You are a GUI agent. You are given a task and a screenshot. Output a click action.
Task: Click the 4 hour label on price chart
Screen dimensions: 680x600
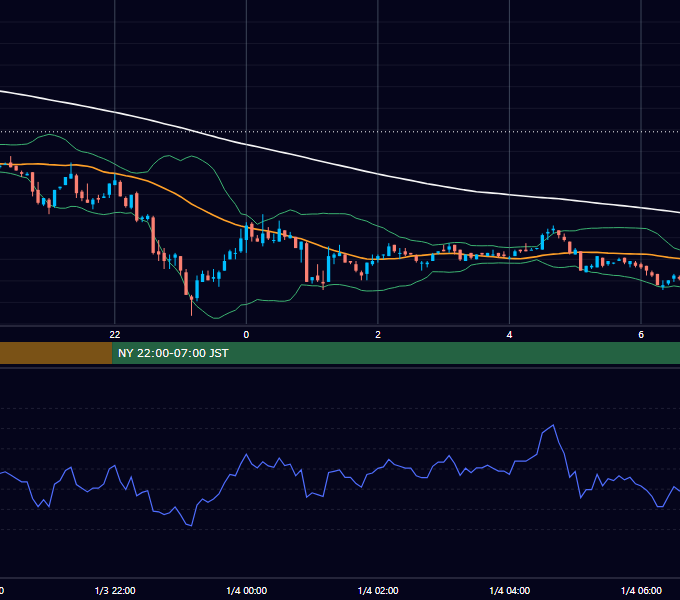pos(509,334)
